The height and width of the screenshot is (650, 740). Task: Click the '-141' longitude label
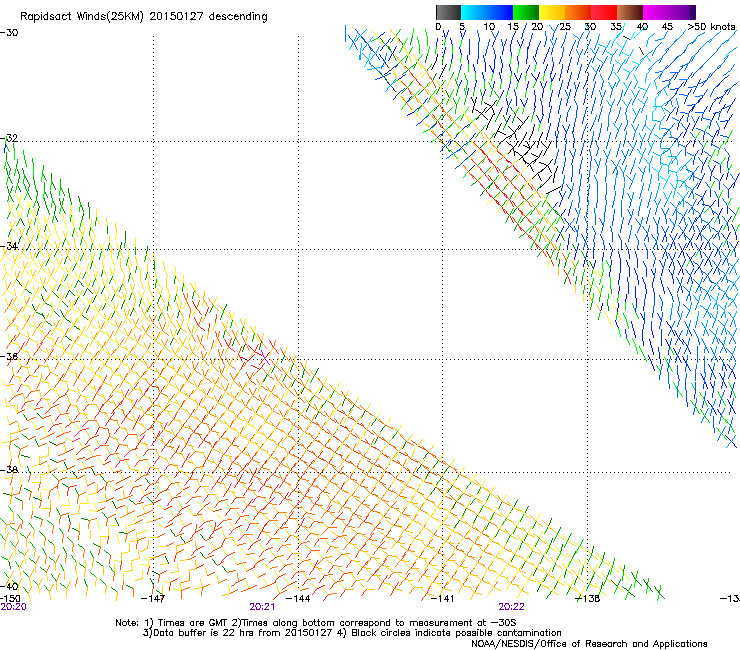tap(443, 599)
